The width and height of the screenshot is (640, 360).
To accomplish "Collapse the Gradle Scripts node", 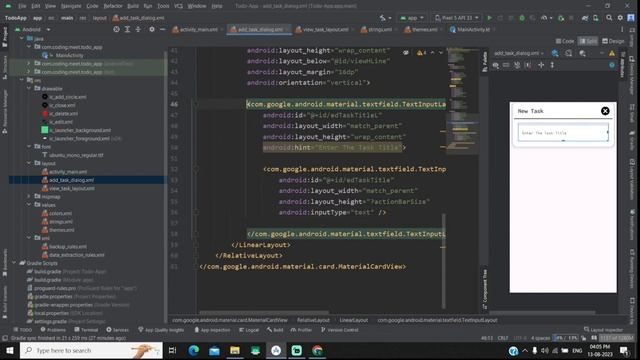I will (x=15, y=263).
